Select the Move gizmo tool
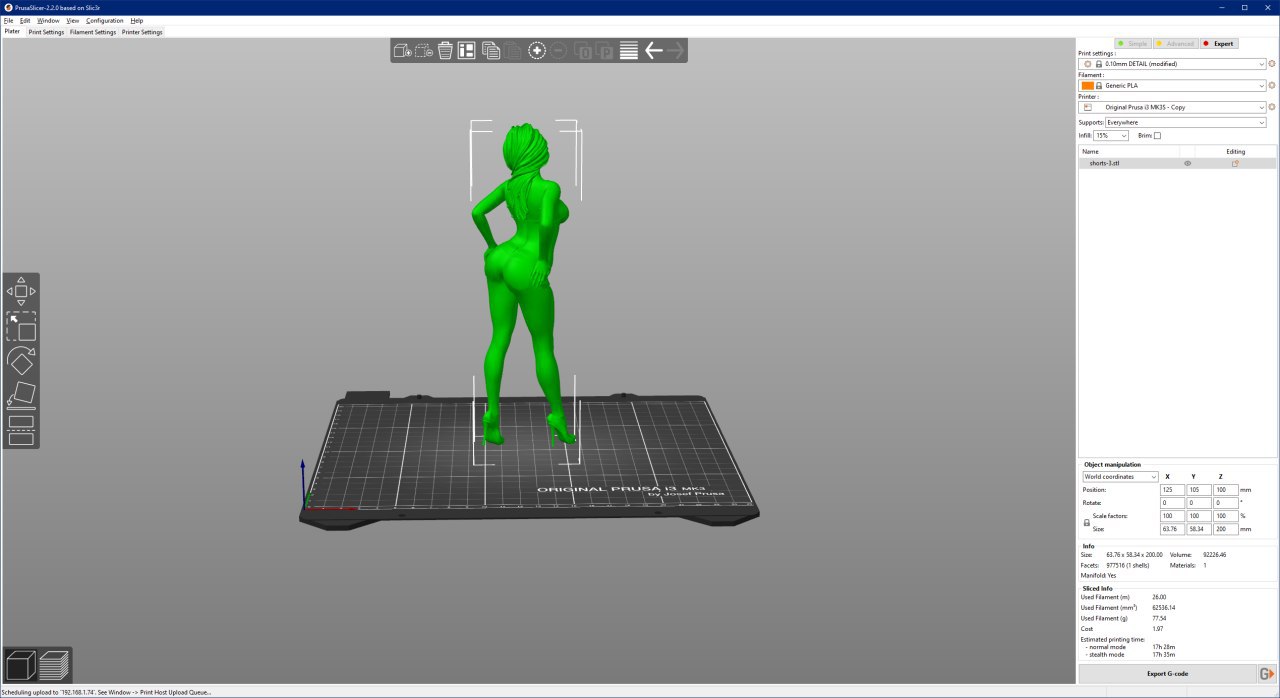The image size is (1280, 698). click(x=21, y=291)
